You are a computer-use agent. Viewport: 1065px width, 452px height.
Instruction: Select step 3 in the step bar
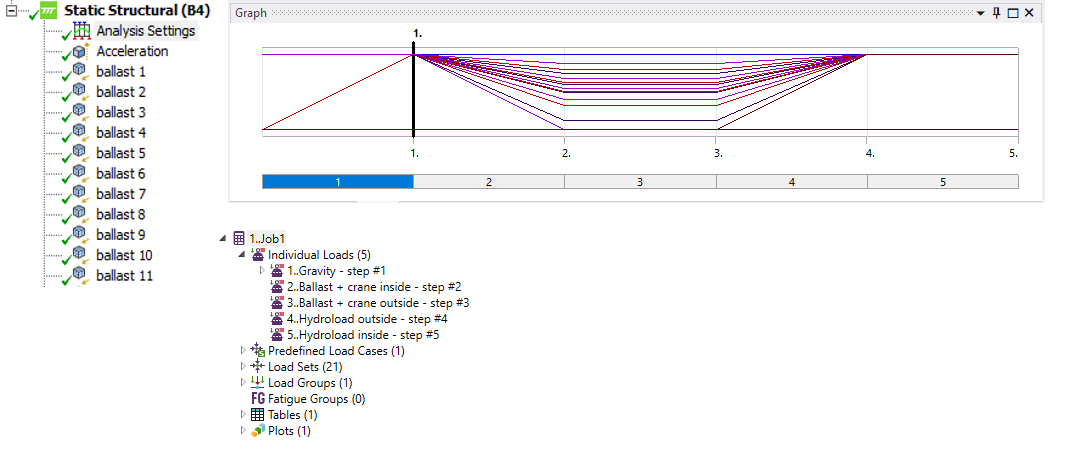click(x=640, y=182)
